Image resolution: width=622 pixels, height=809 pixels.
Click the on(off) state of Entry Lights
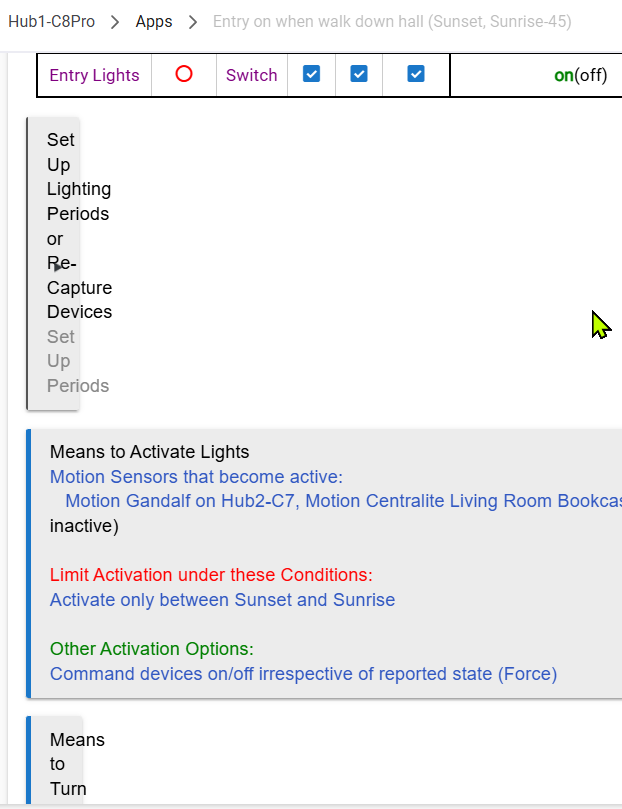[x=580, y=75]
